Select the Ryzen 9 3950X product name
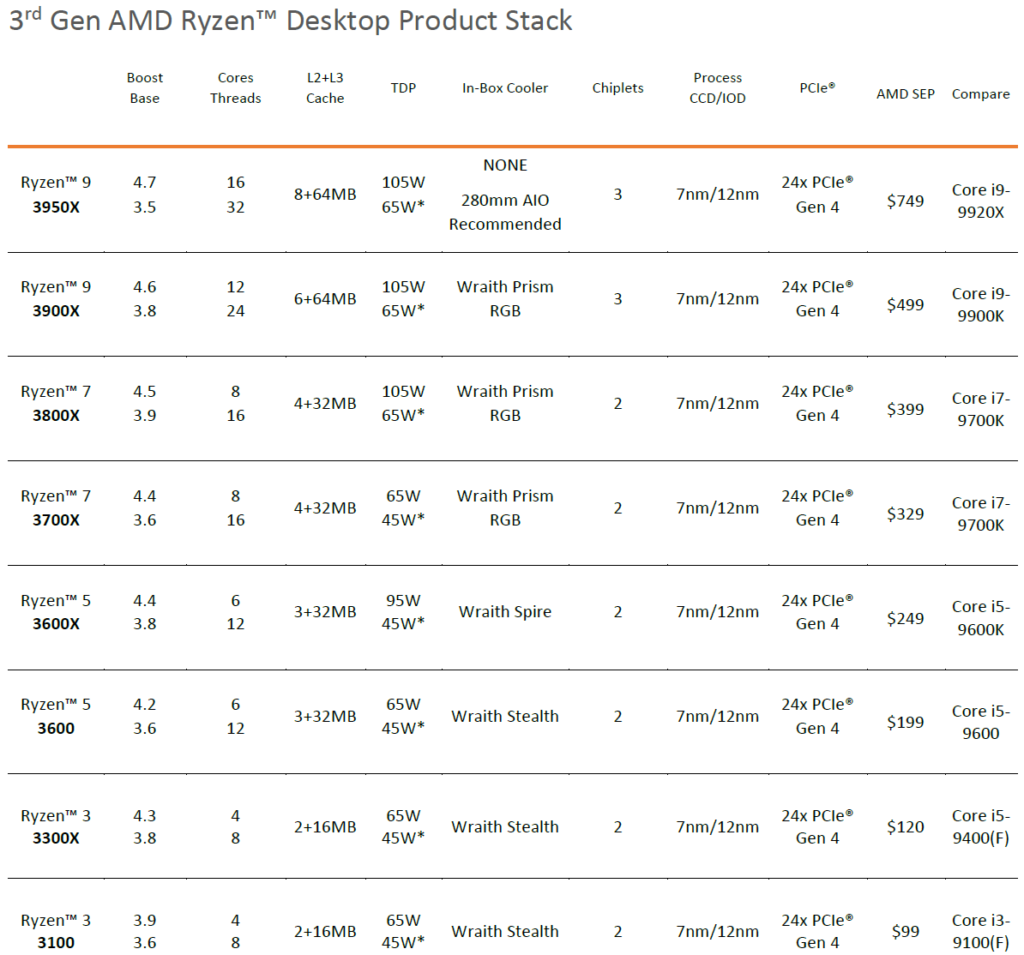Screen dimensions: 1024x955 click(56, 195)
